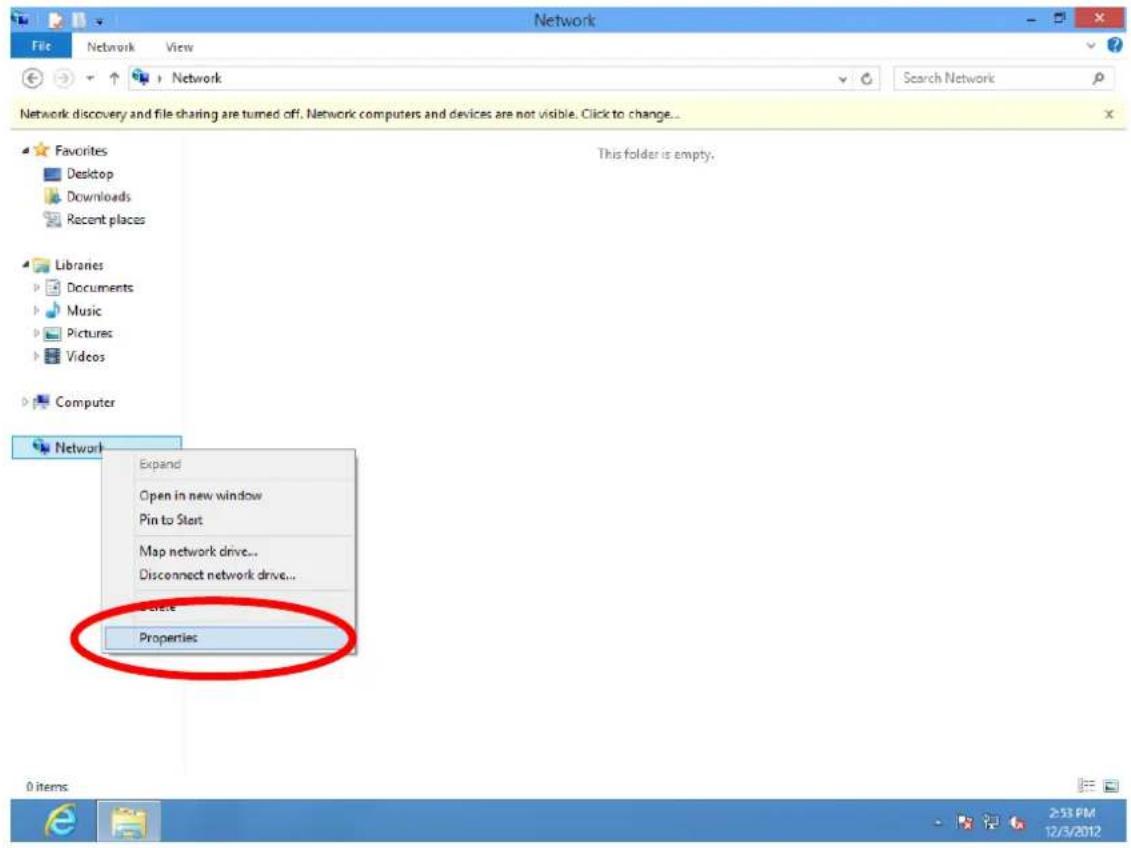Open the recent locations dropdown arrow
The width and height of the screenshot is (1131, 848).
pos(90,79)
